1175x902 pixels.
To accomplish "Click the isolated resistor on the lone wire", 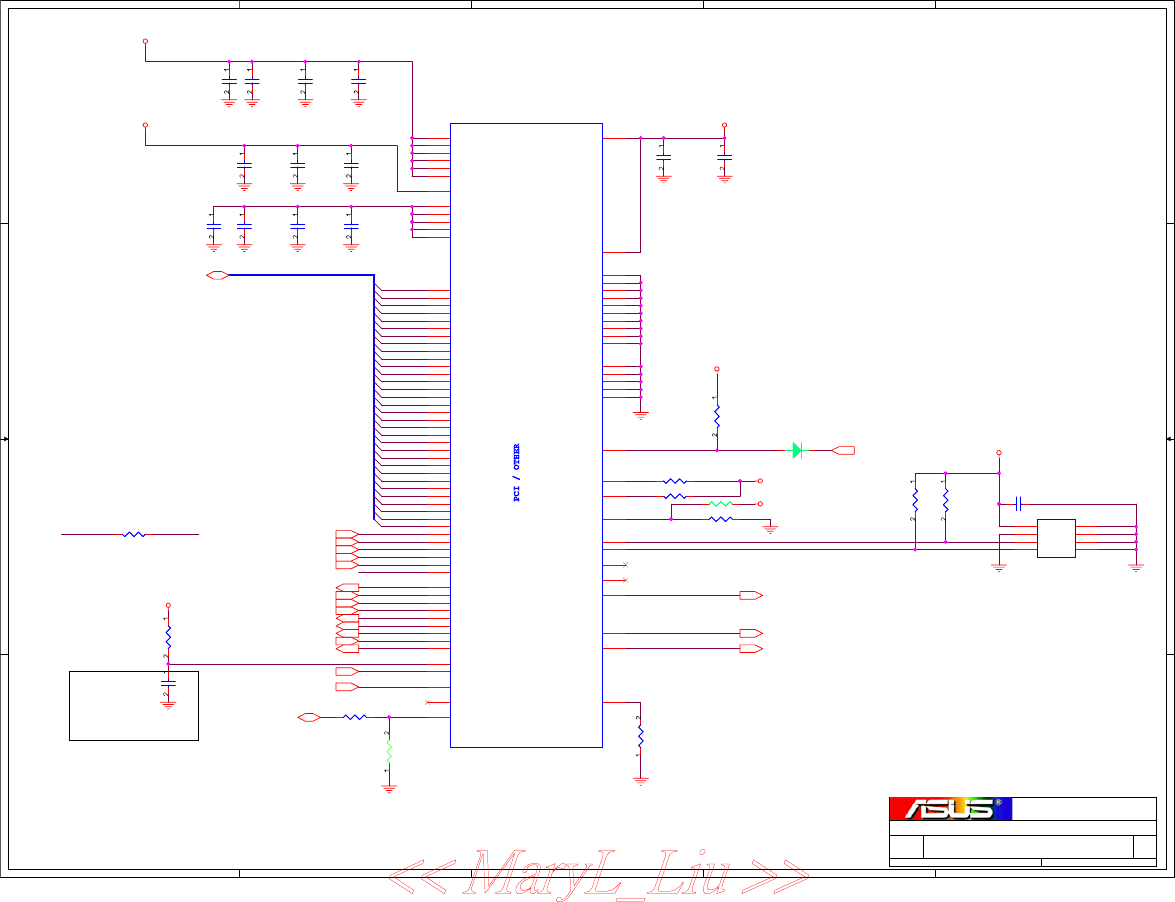I will (x=133, y=534).
